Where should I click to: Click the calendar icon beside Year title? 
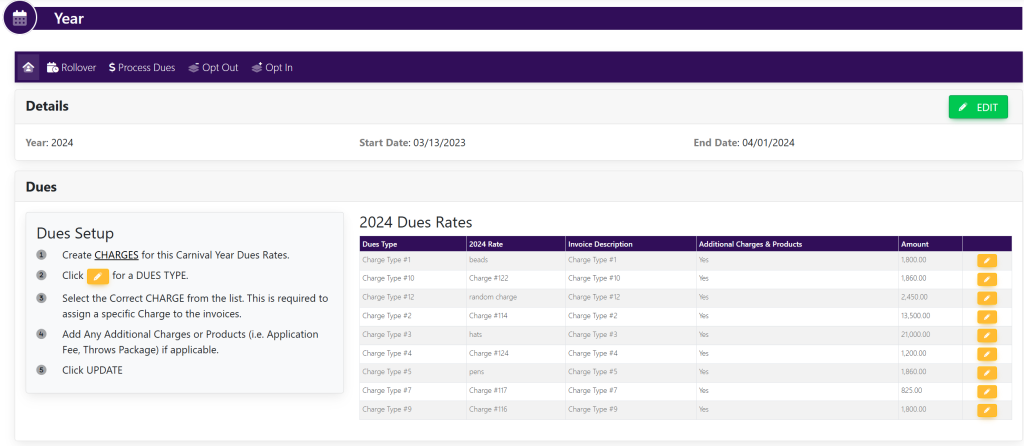pyautogui.click(x=19, y=18)
